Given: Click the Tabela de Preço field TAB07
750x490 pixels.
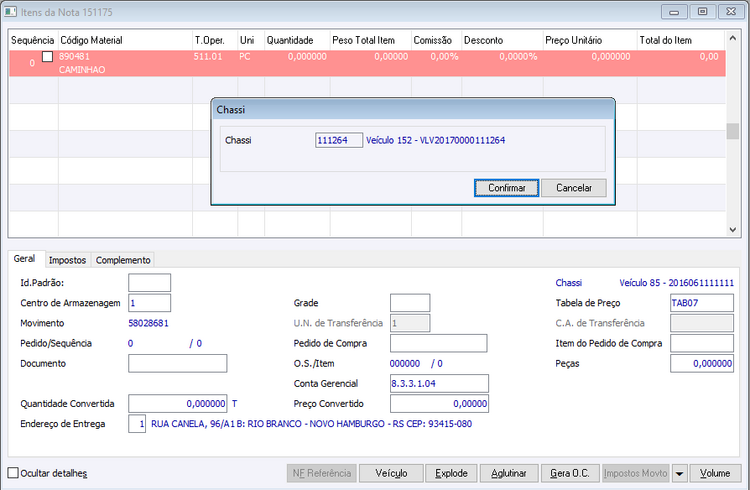Looking at the screenshot, I should 702,303.
